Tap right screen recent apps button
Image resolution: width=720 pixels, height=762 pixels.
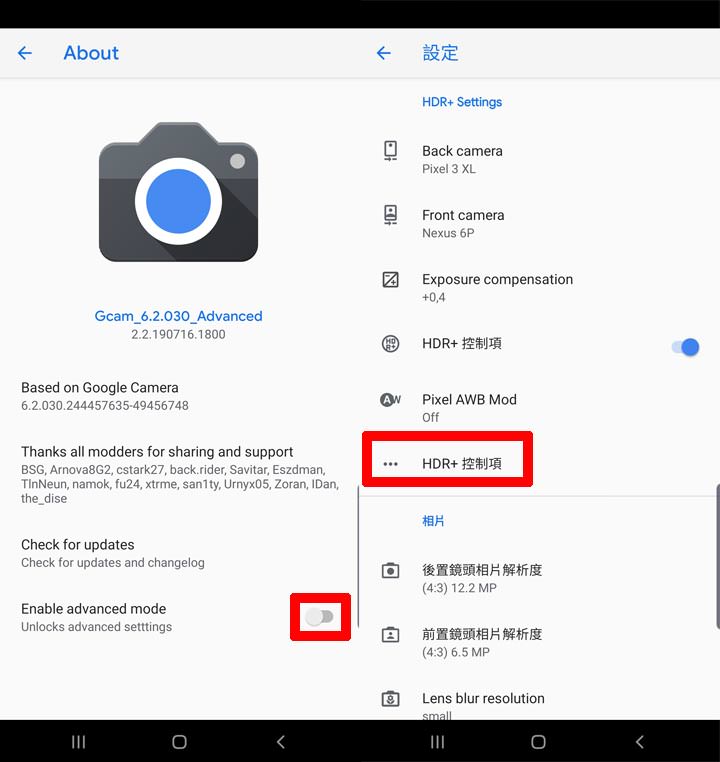(x=438, y=742)
